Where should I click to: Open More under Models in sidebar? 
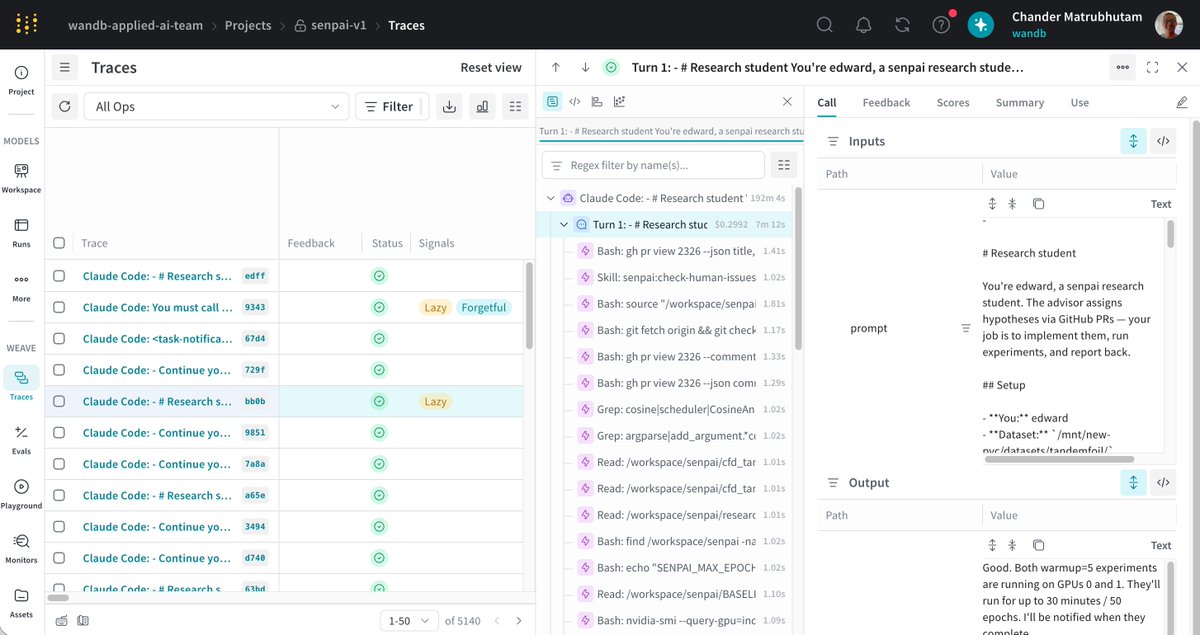click(x=21, y=287)
